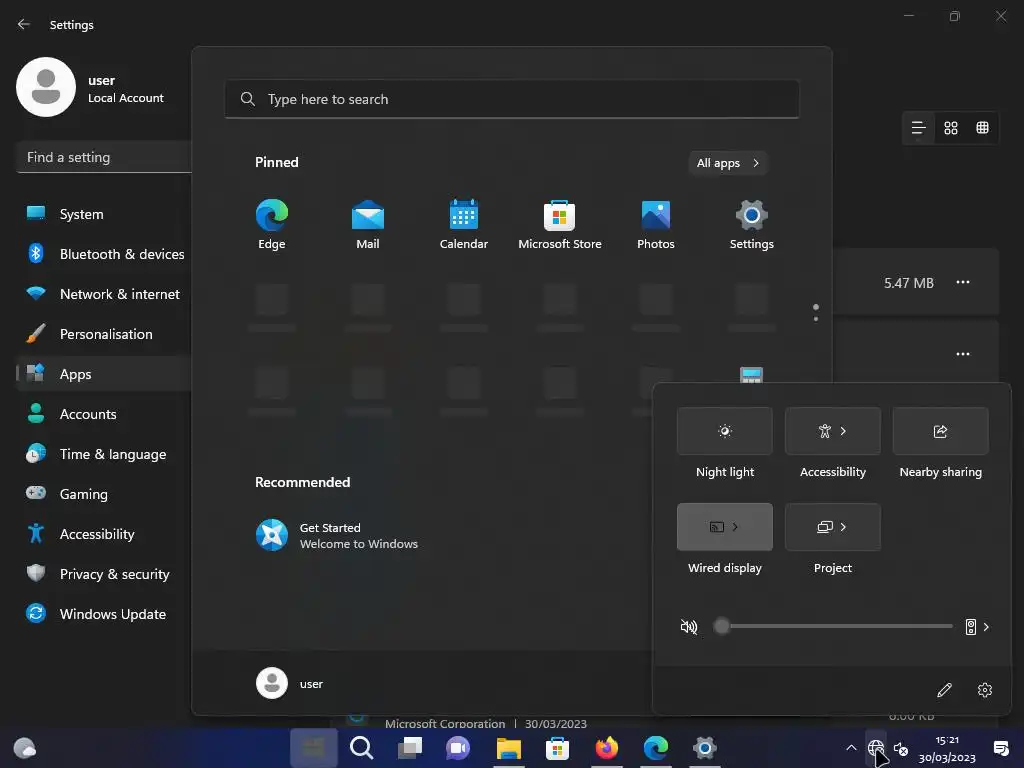The width and height of the screenshot is (1024, 768).
Task: Edit quick settings with pencil icon
Action: click(x=944, y=690)
